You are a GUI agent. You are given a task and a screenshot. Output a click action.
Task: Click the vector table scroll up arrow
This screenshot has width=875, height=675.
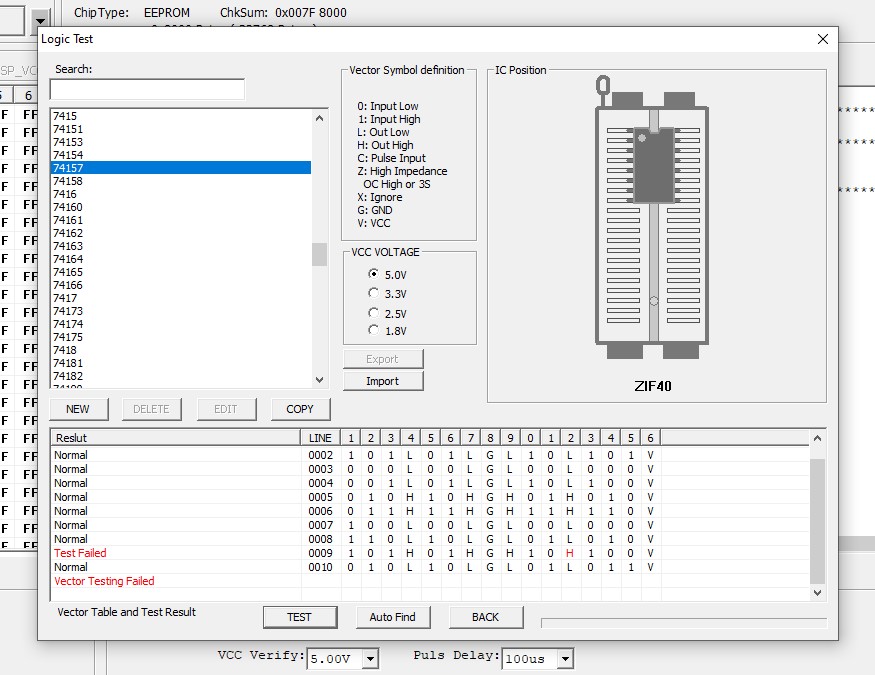818,438
